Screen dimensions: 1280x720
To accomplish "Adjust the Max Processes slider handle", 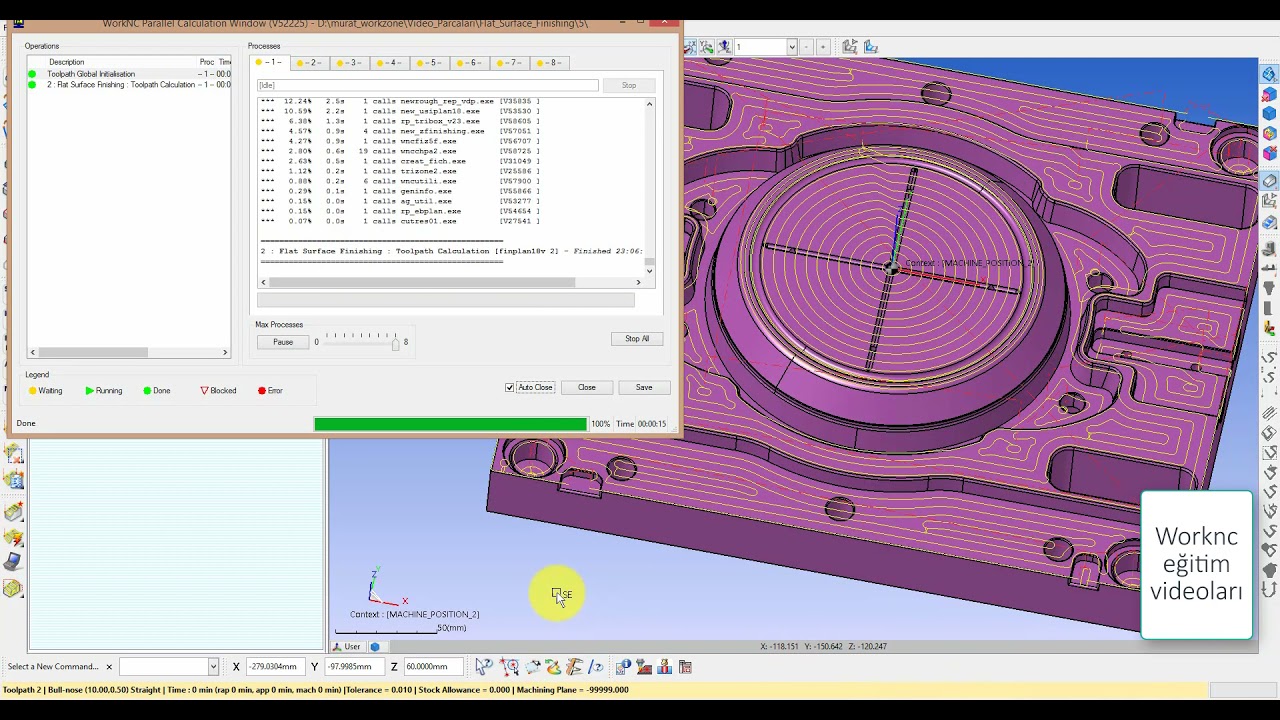I will click(x=395, y=343).
